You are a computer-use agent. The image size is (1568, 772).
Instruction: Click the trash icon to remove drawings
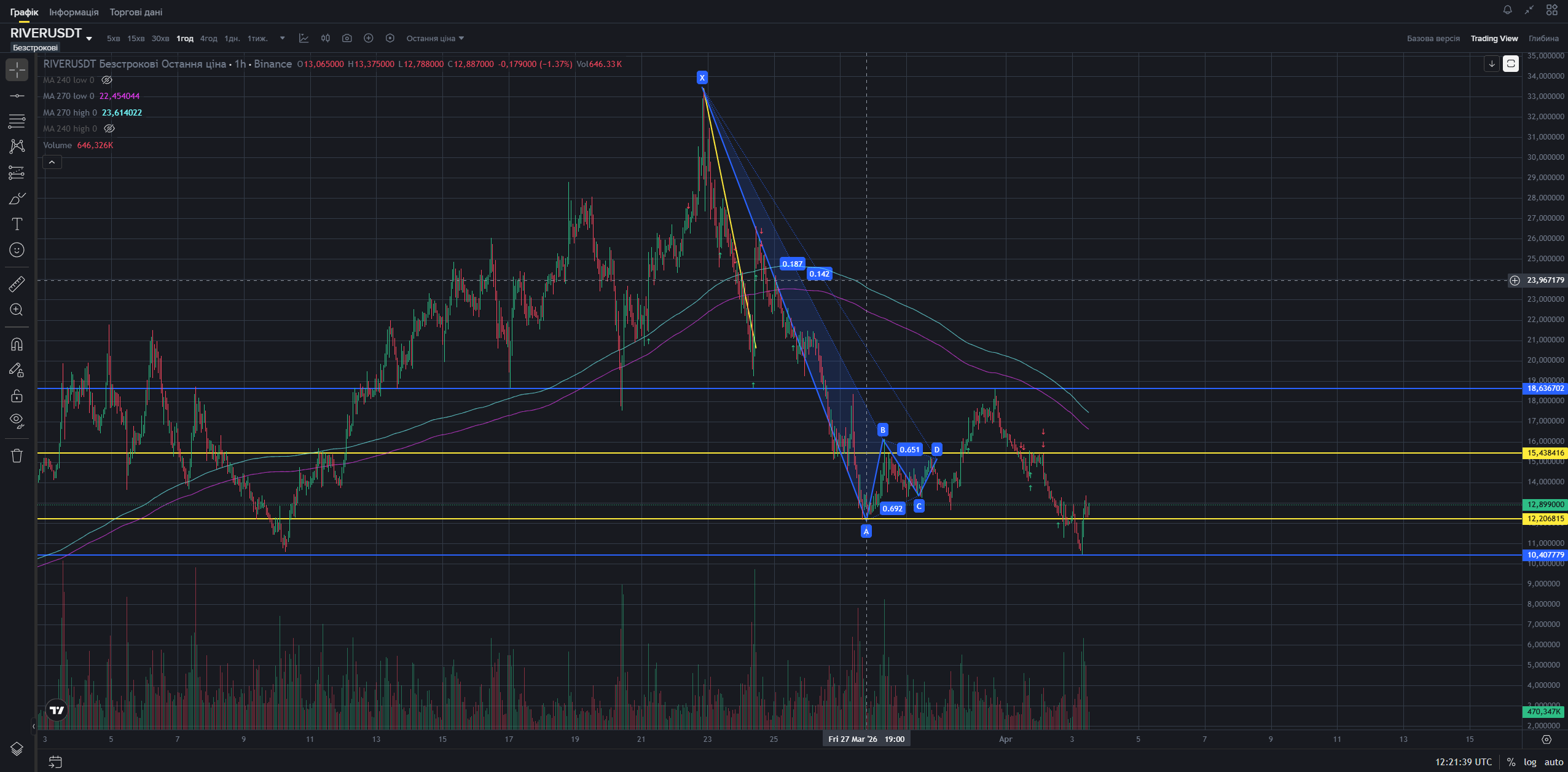(x=17, y=455)
